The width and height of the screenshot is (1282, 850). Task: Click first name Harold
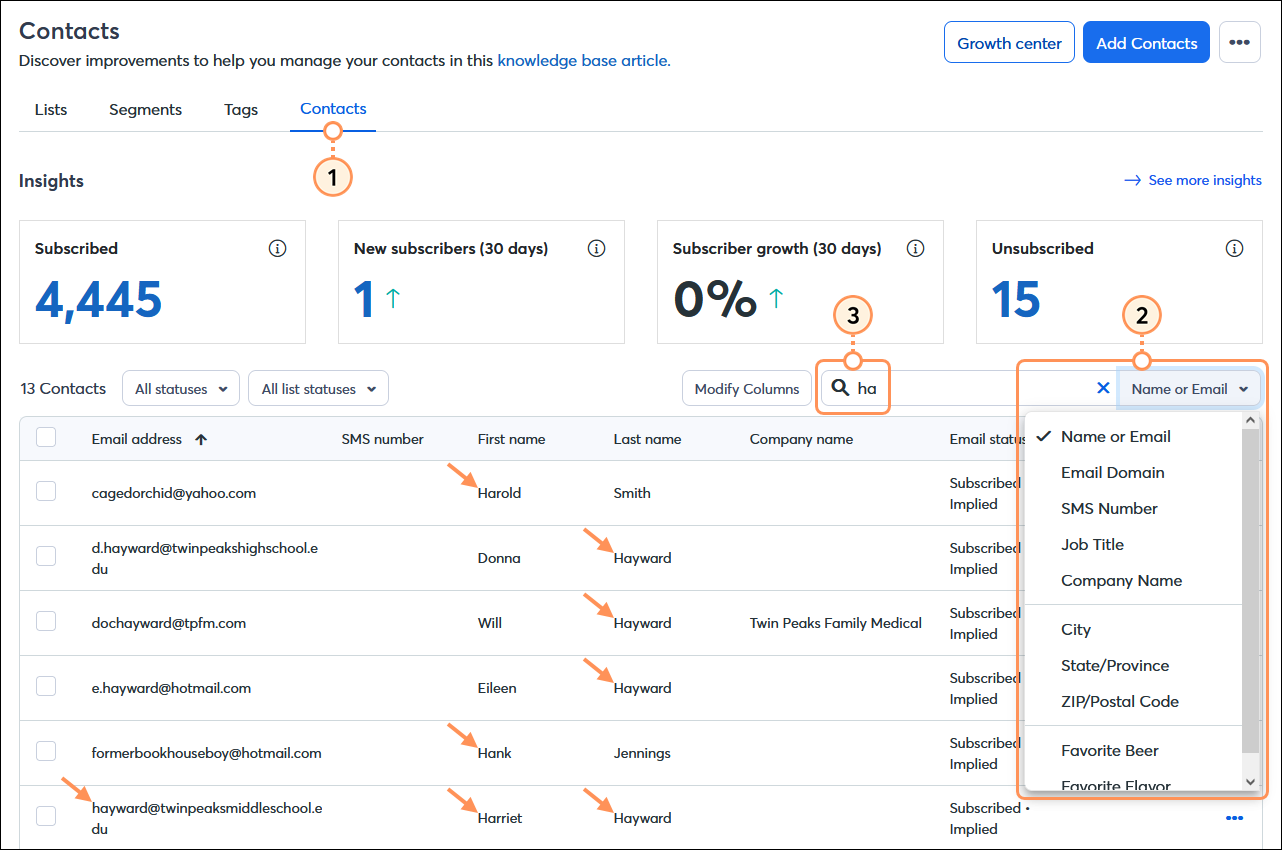(499, 493)
